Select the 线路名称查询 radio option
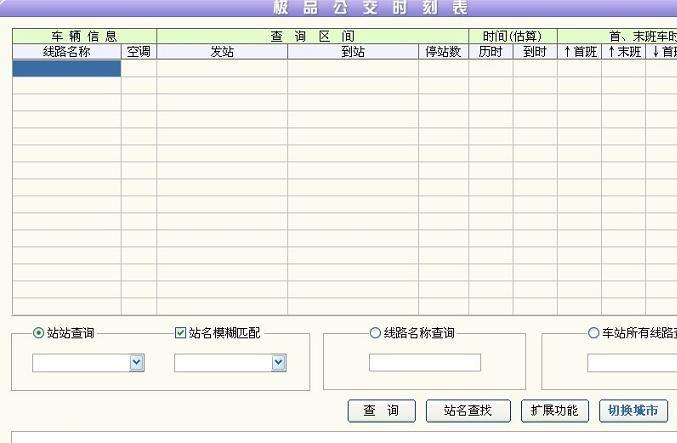This screenshot has height=443, width=677. 376,333
